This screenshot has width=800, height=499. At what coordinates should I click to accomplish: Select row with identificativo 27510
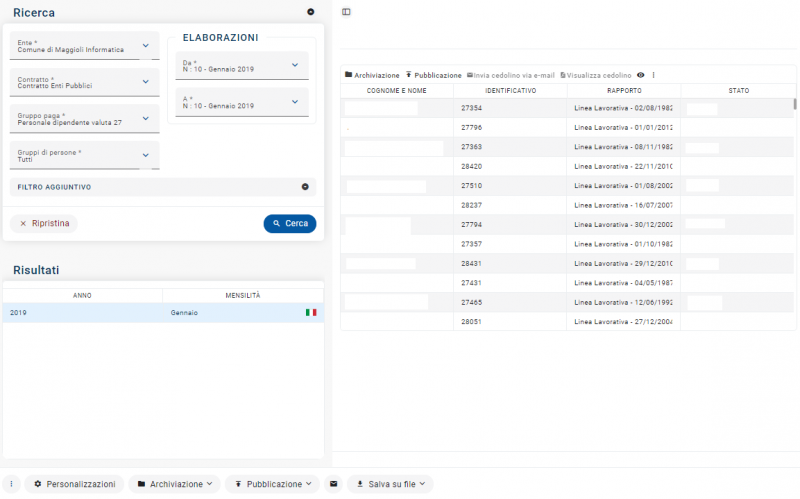coord(567,186)
